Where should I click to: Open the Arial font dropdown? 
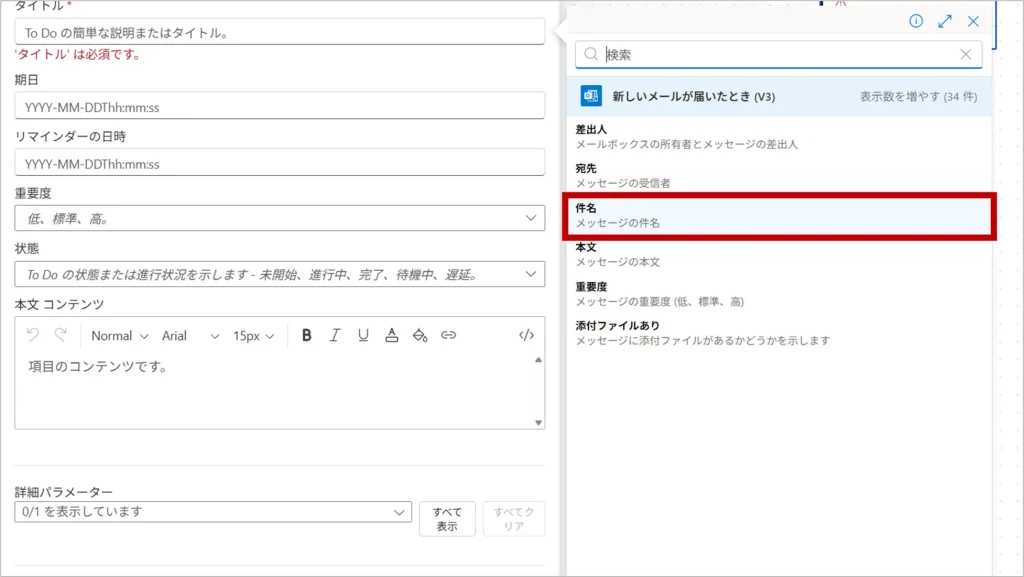[190, 336]
